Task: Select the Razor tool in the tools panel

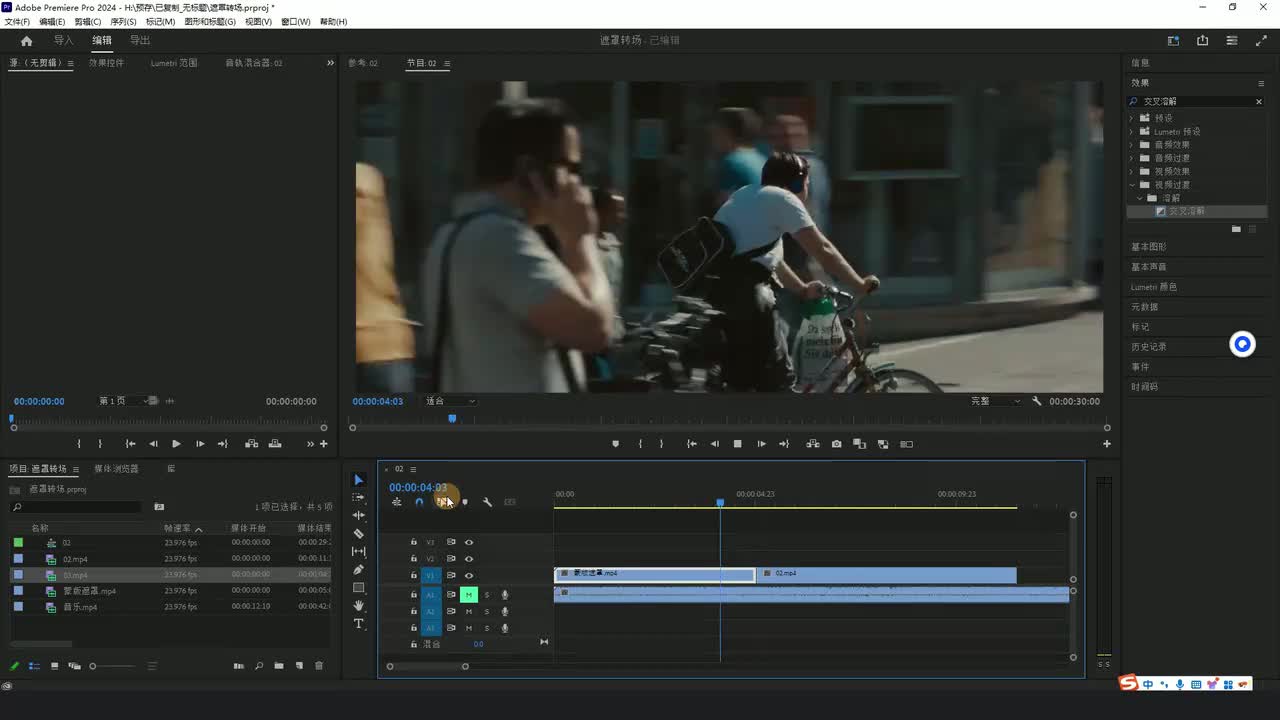Action: click(x=359, y=534)
